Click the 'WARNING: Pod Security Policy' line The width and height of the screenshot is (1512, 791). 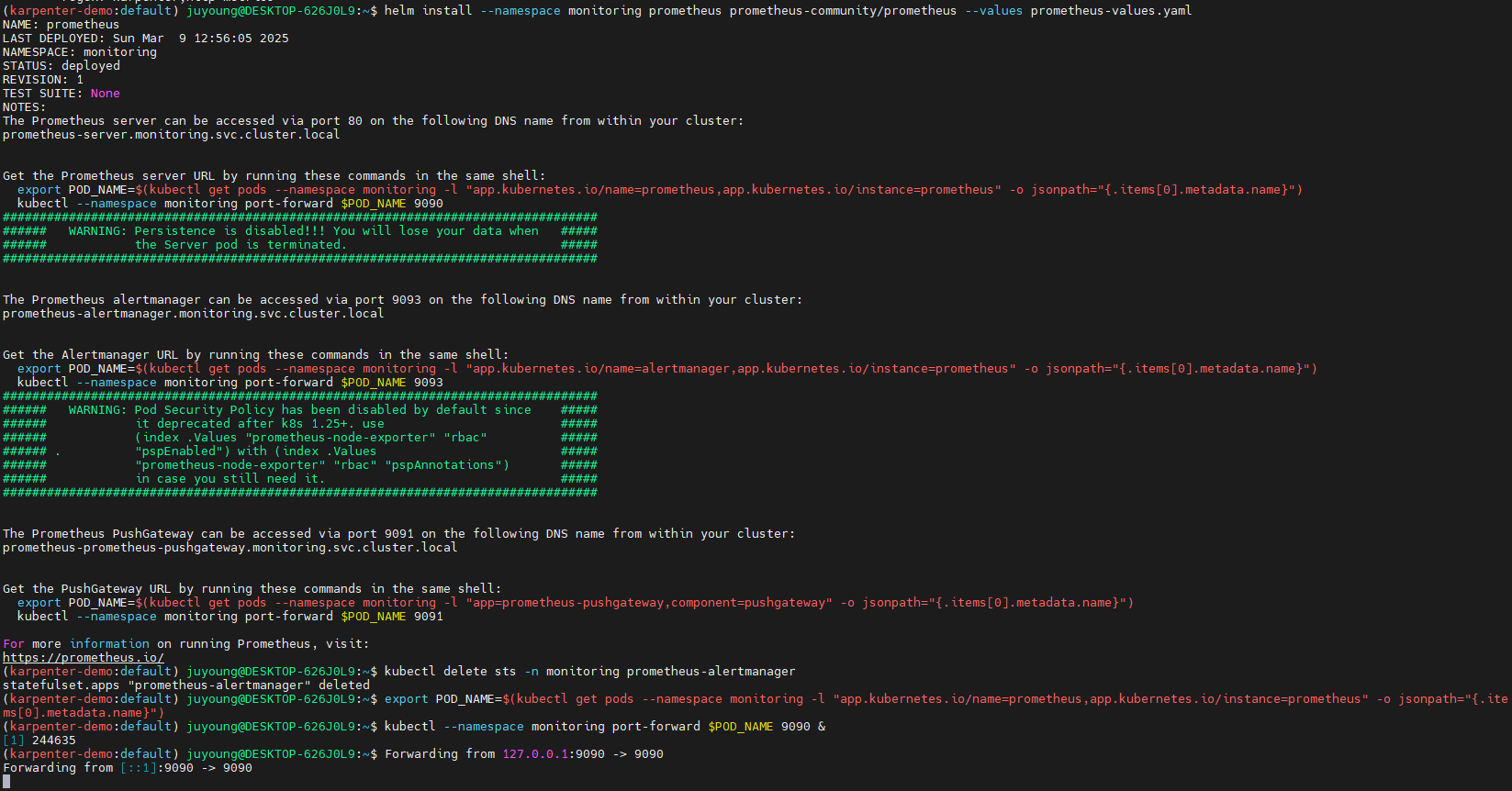point(300,410)
